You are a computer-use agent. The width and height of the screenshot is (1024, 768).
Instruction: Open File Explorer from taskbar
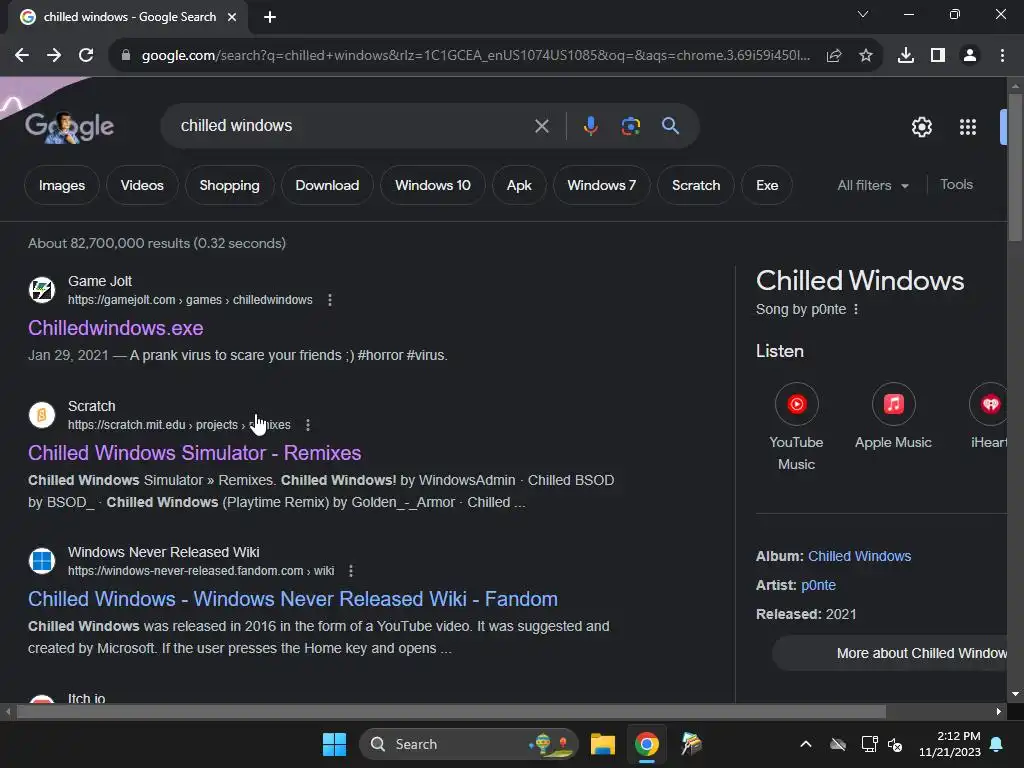pos(603,744)
